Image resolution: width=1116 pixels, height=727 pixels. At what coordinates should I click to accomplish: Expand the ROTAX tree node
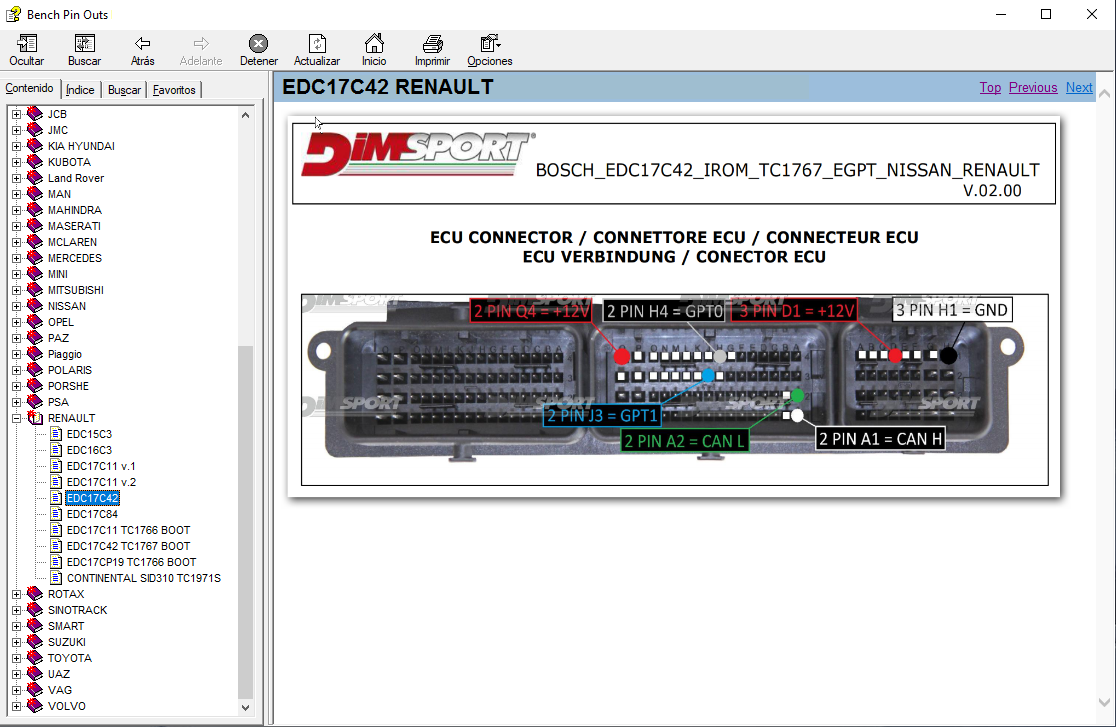tap(16, 594)
